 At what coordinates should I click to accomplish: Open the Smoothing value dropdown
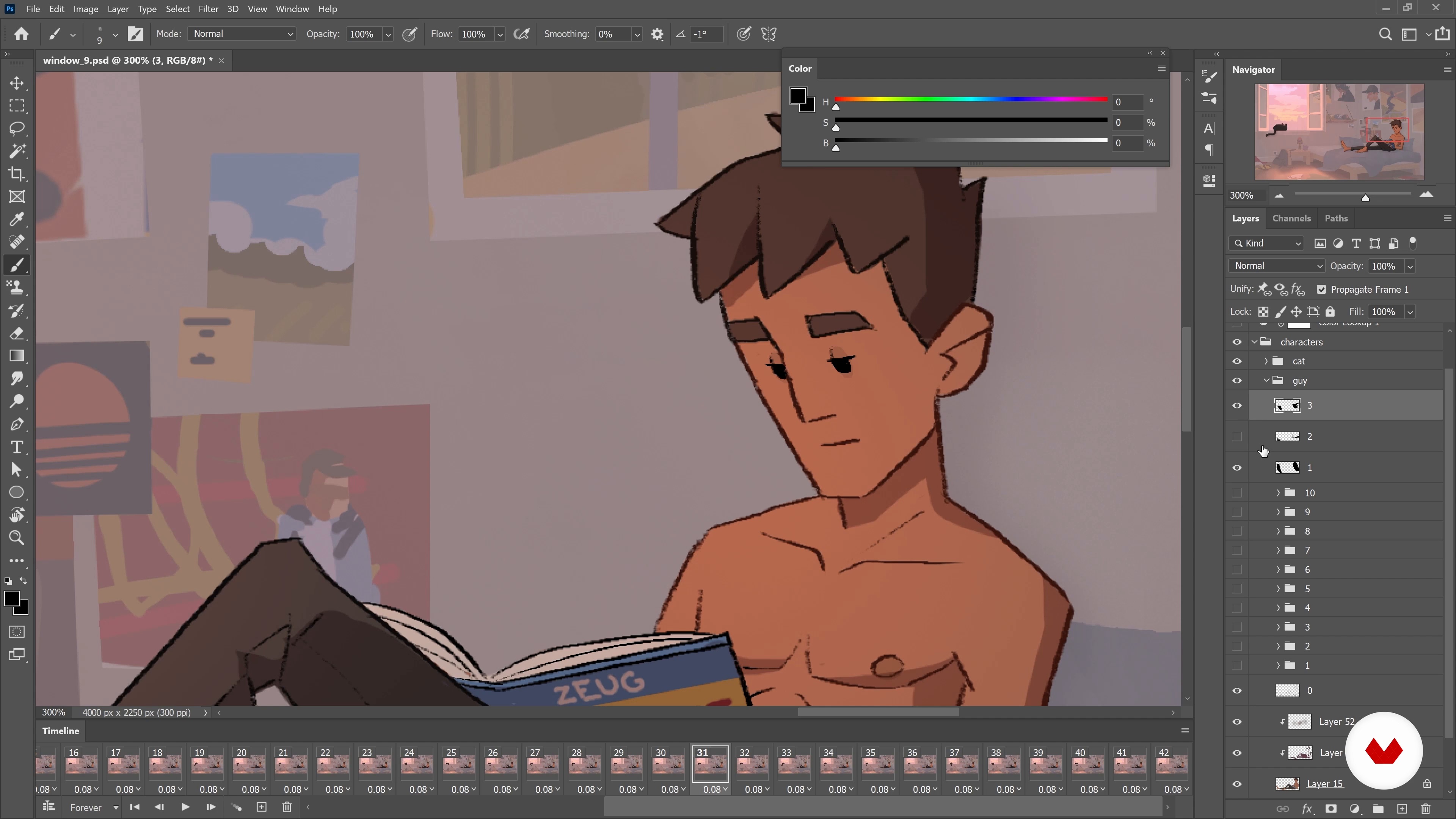(637, 35)
